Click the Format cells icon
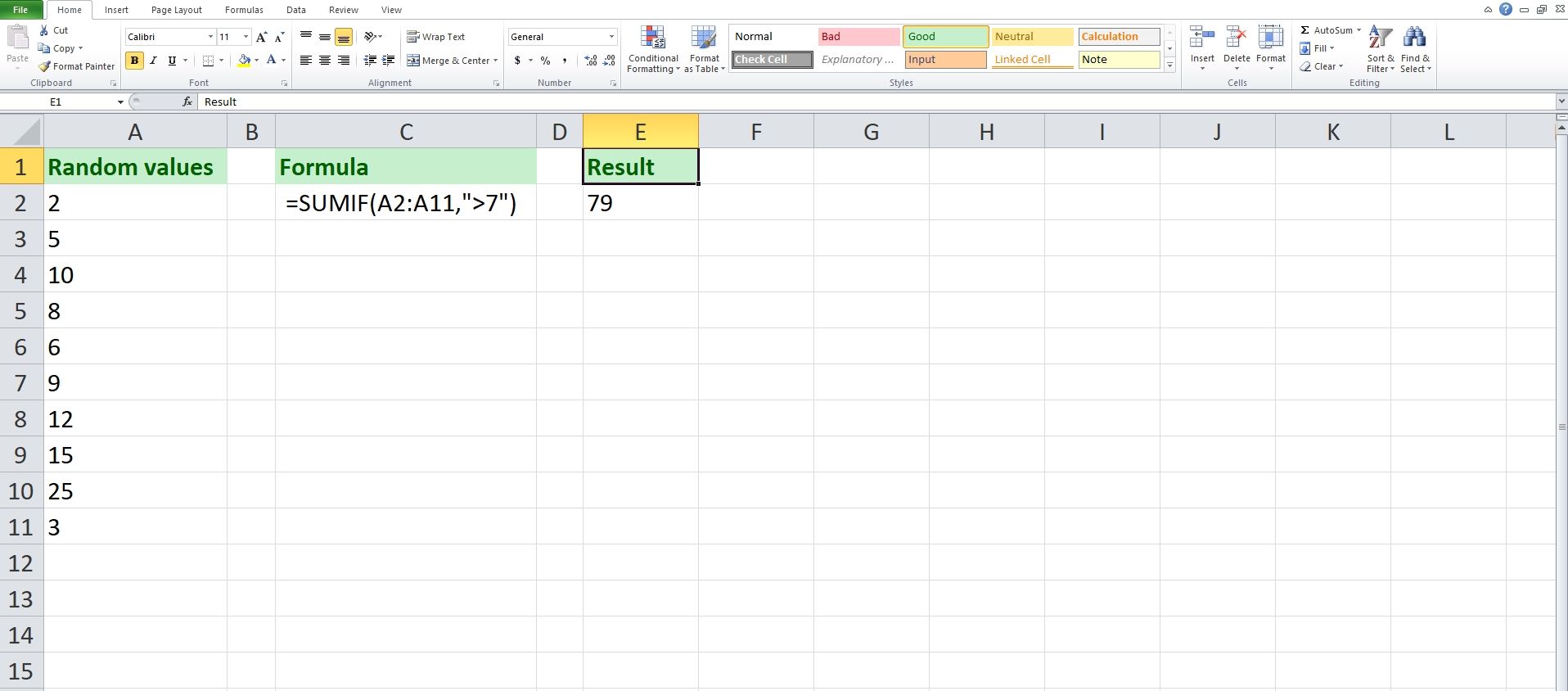The width and height of the screenshot is (1568, 691). click(x=1271, y=38)
